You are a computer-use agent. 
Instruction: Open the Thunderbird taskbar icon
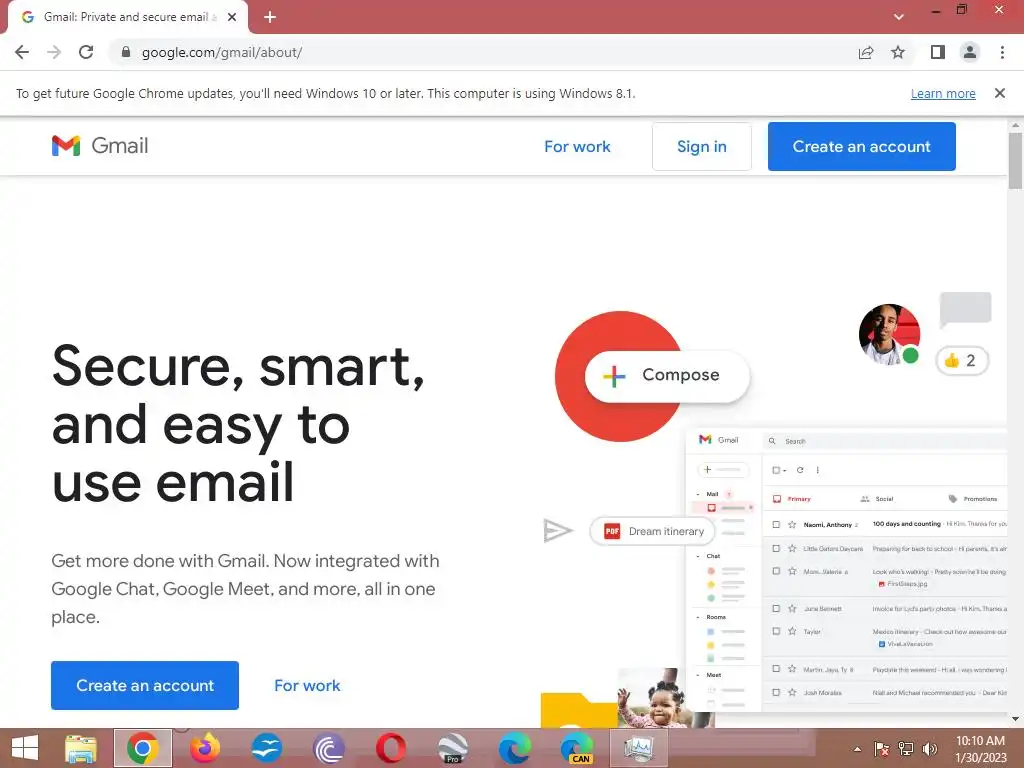pyautogui.click(x=266, y=748)
